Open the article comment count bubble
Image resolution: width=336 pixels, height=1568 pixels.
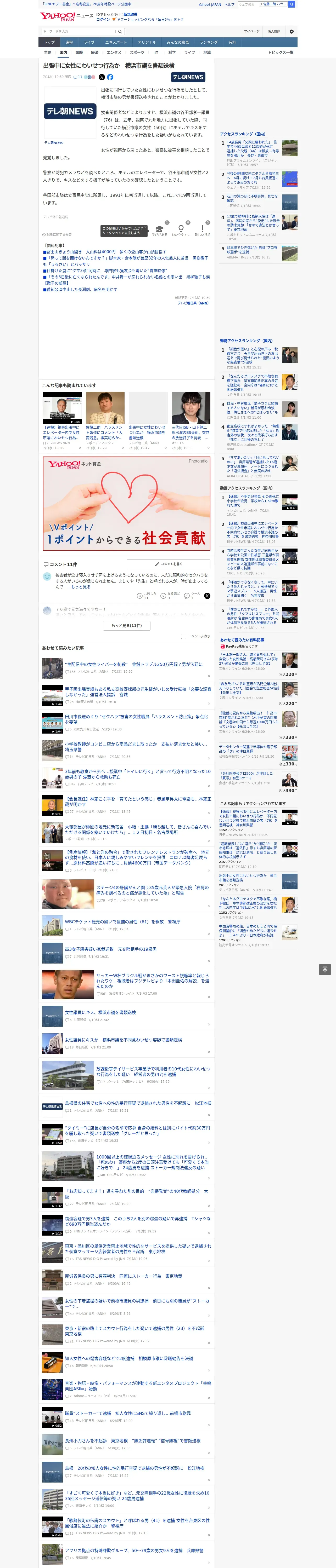pos(77,77)
